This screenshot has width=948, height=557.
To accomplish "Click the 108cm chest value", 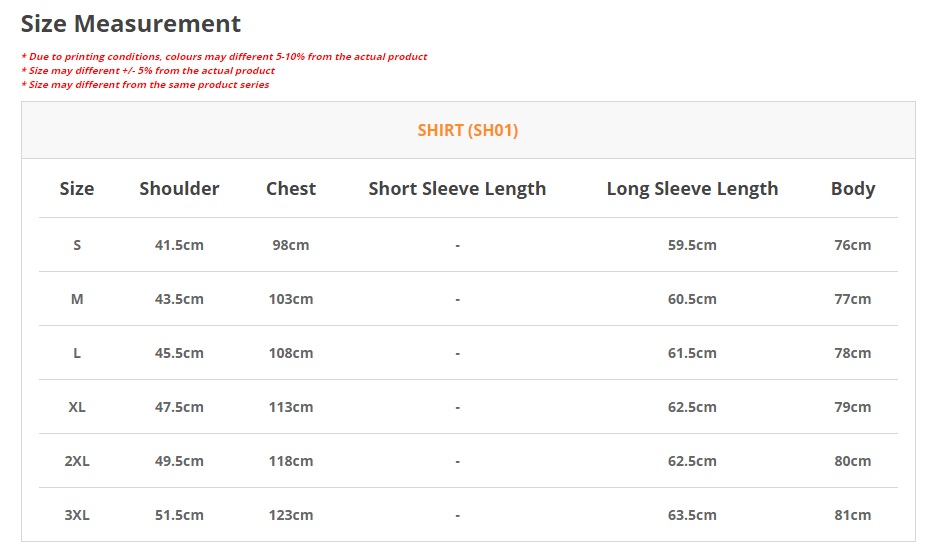I will (291, 353).
